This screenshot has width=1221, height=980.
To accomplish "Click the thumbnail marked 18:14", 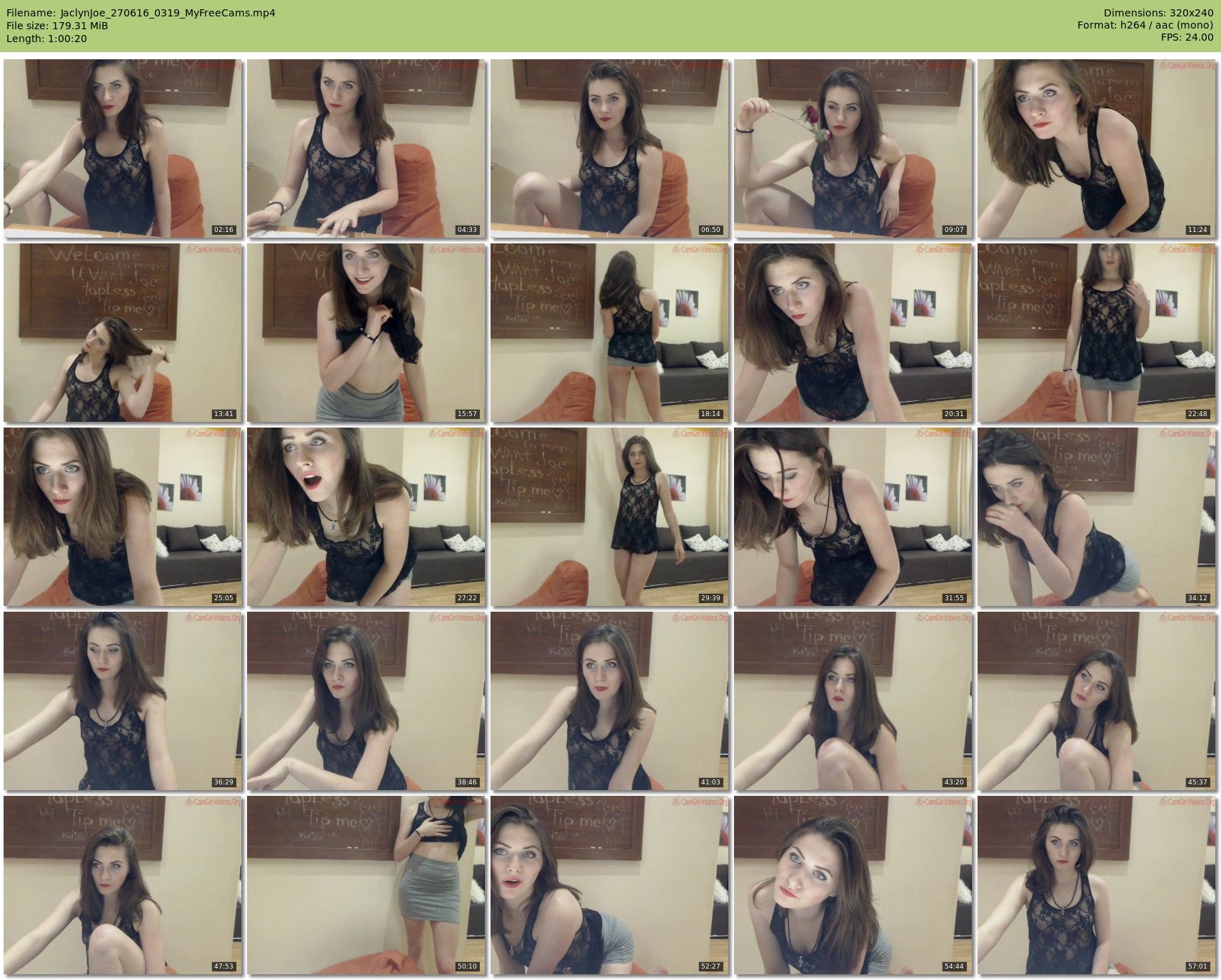I will (610, 333).
